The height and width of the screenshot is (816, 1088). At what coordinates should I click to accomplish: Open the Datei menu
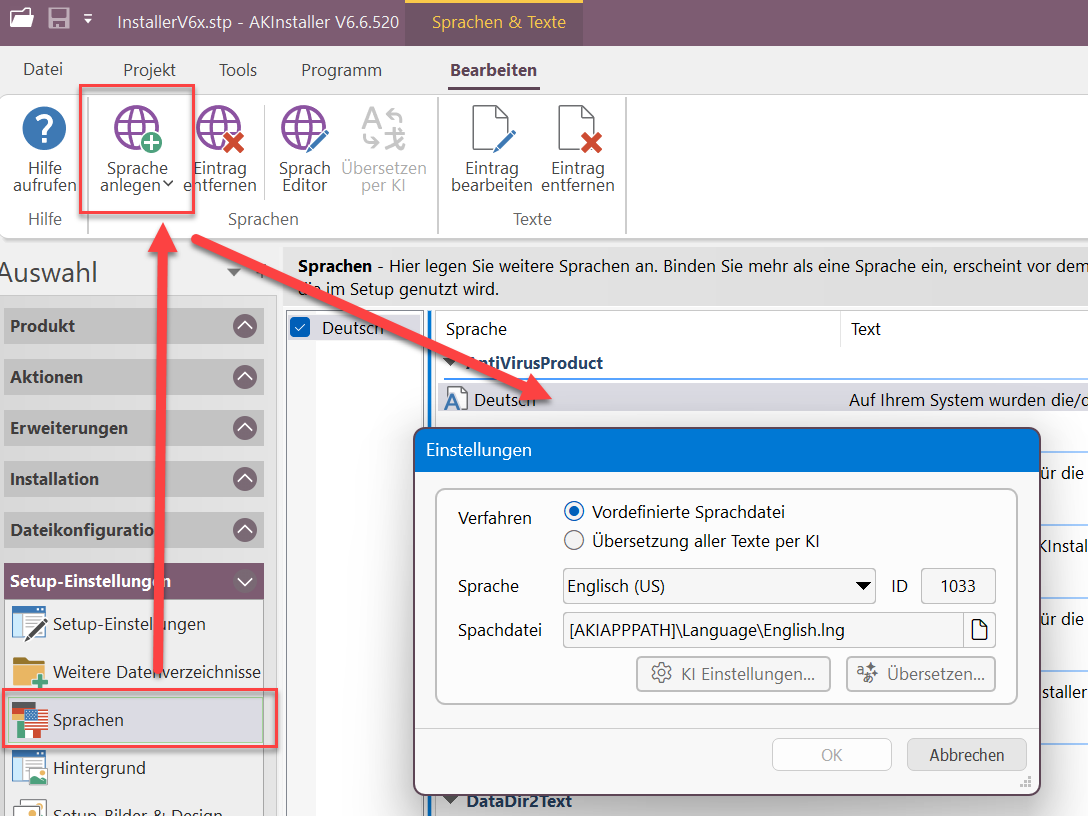(43, 69)
